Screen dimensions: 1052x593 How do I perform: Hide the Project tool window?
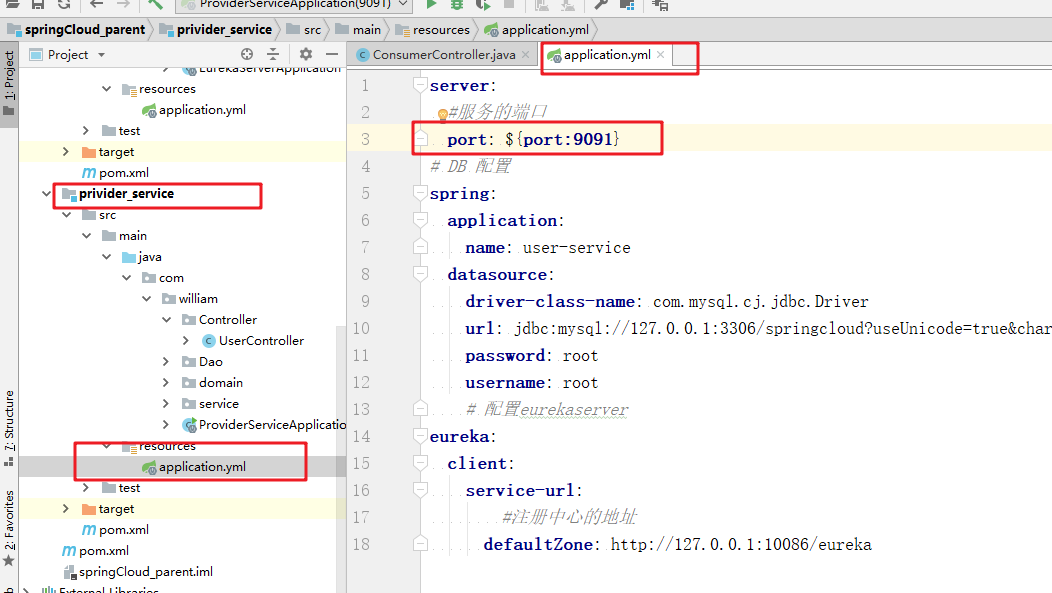pyautogui.click(x=331, y=54)
